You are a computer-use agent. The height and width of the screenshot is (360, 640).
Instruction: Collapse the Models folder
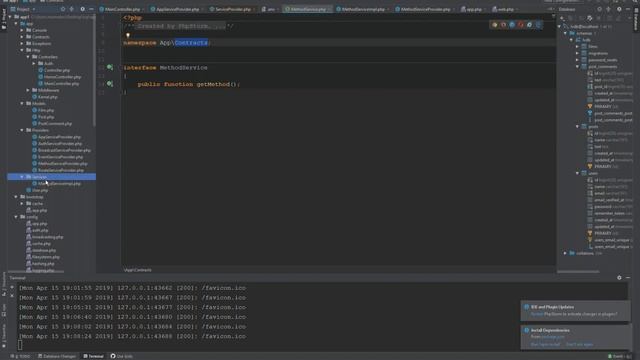[22, 103]
